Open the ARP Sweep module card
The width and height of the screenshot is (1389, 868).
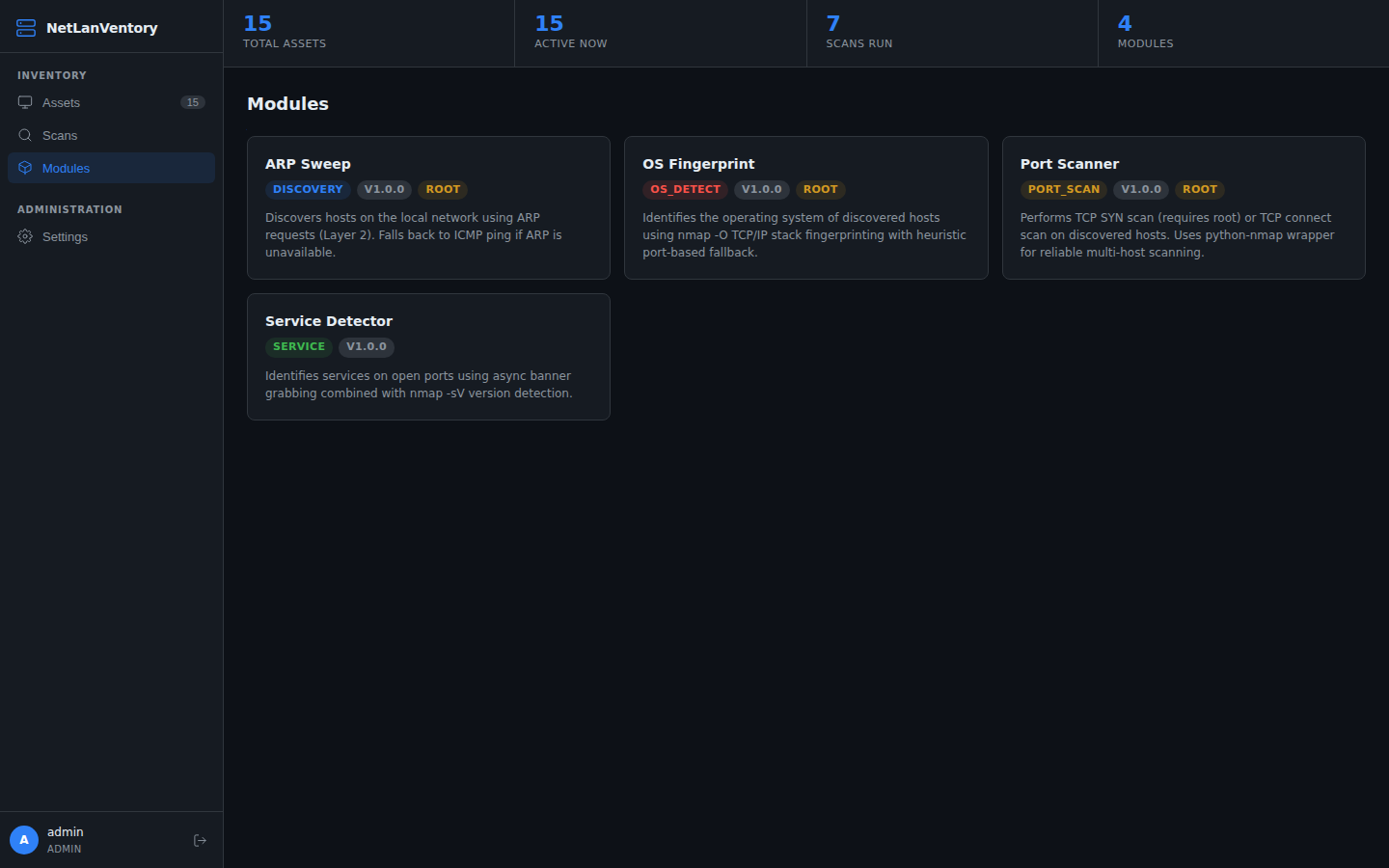(x=428, y=207)
